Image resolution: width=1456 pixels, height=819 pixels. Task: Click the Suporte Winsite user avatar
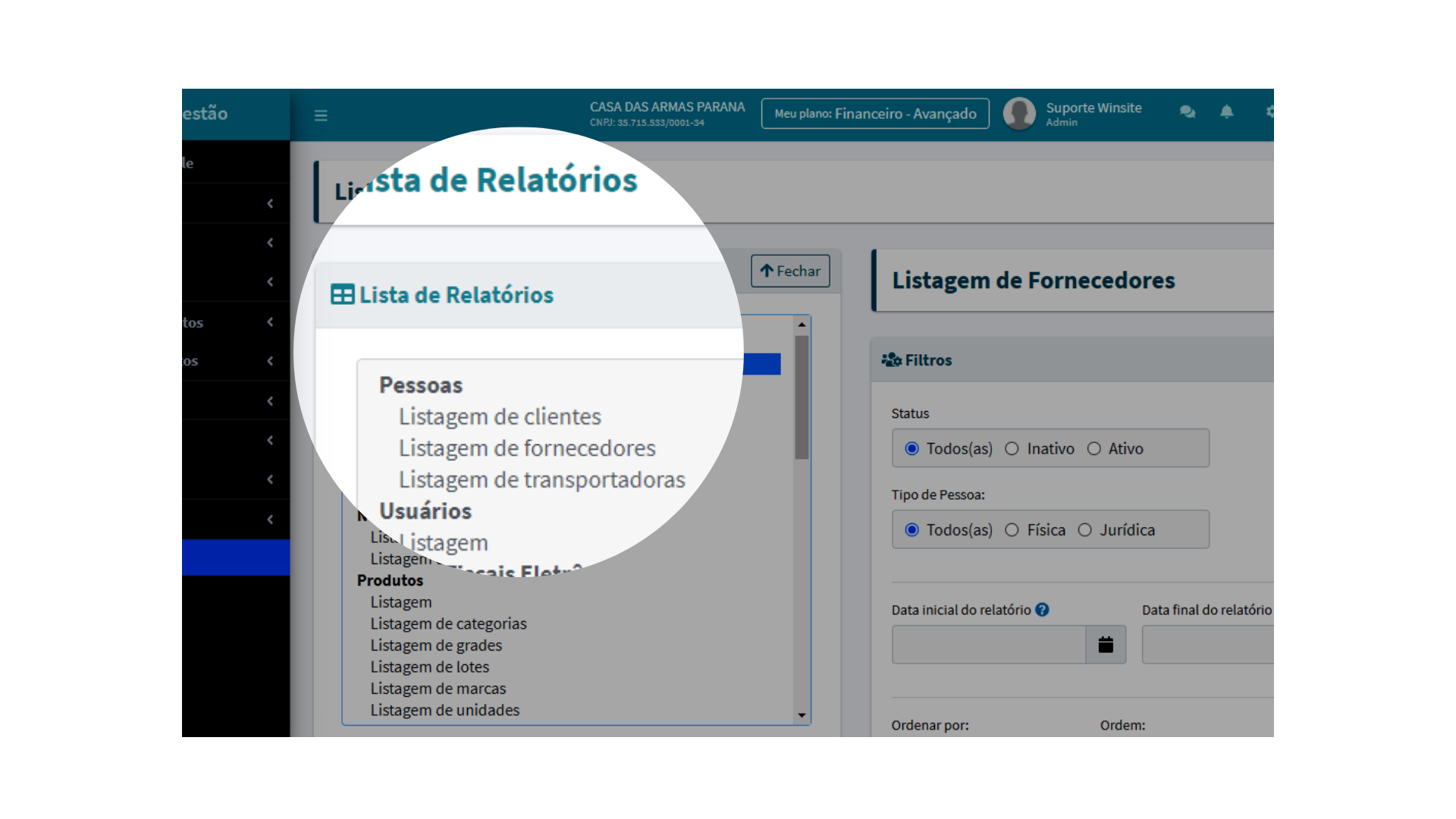pyautogui.click(x=1019, y=114)
